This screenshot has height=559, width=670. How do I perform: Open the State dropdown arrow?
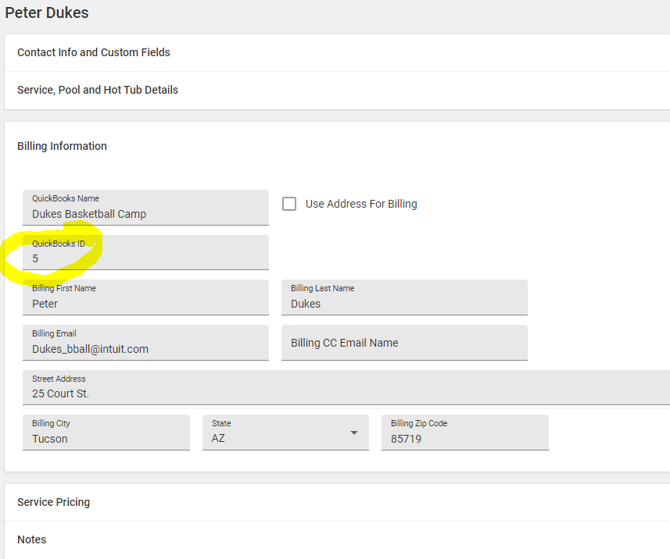354,433
